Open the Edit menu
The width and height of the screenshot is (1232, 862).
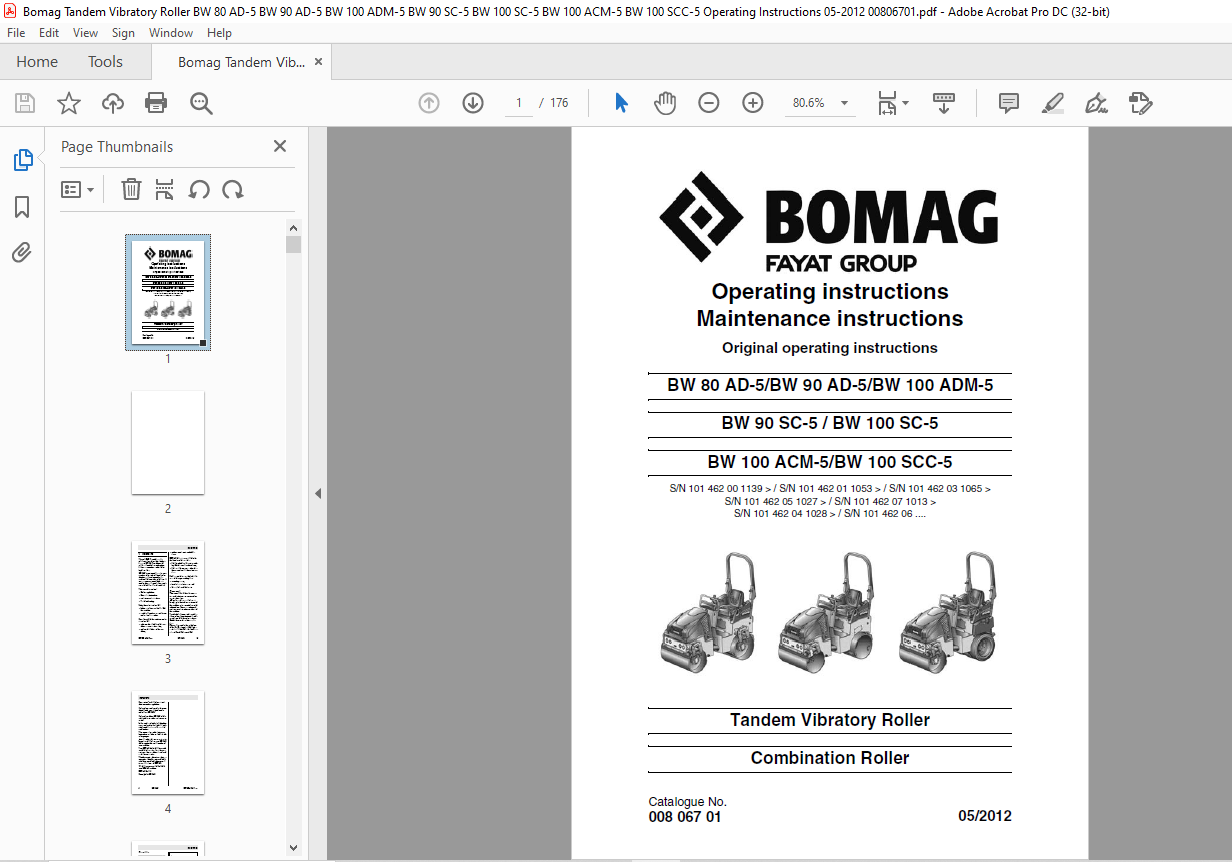(49, 33)
